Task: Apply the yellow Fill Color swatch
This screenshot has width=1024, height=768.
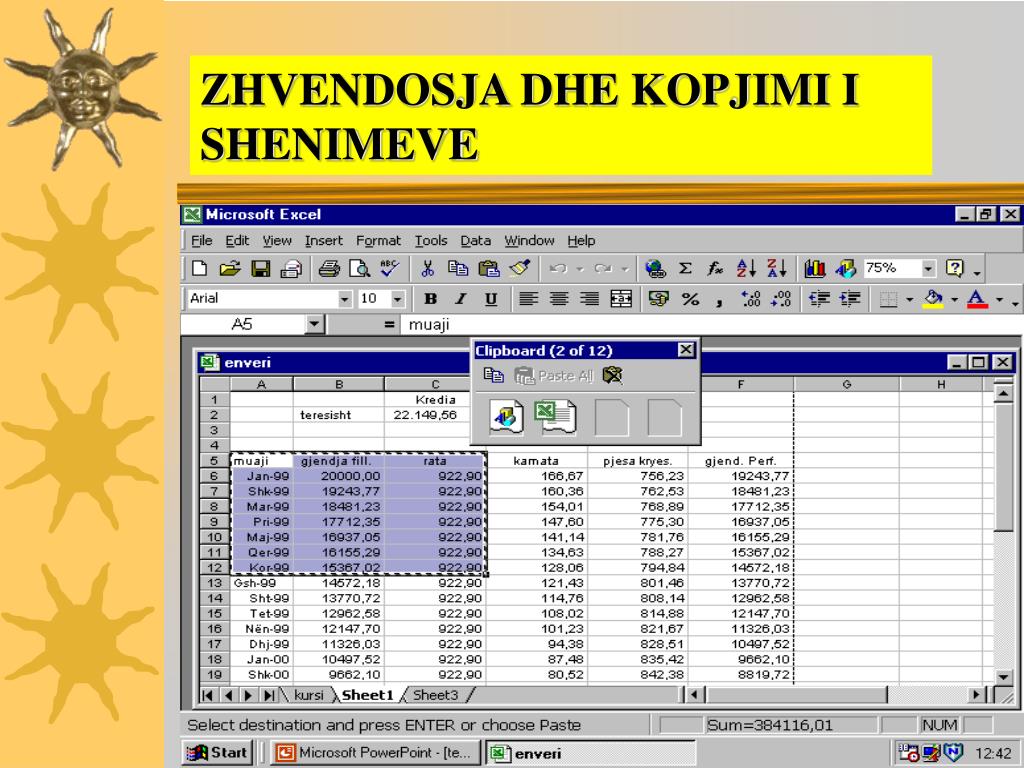Action: pos(933,300)
